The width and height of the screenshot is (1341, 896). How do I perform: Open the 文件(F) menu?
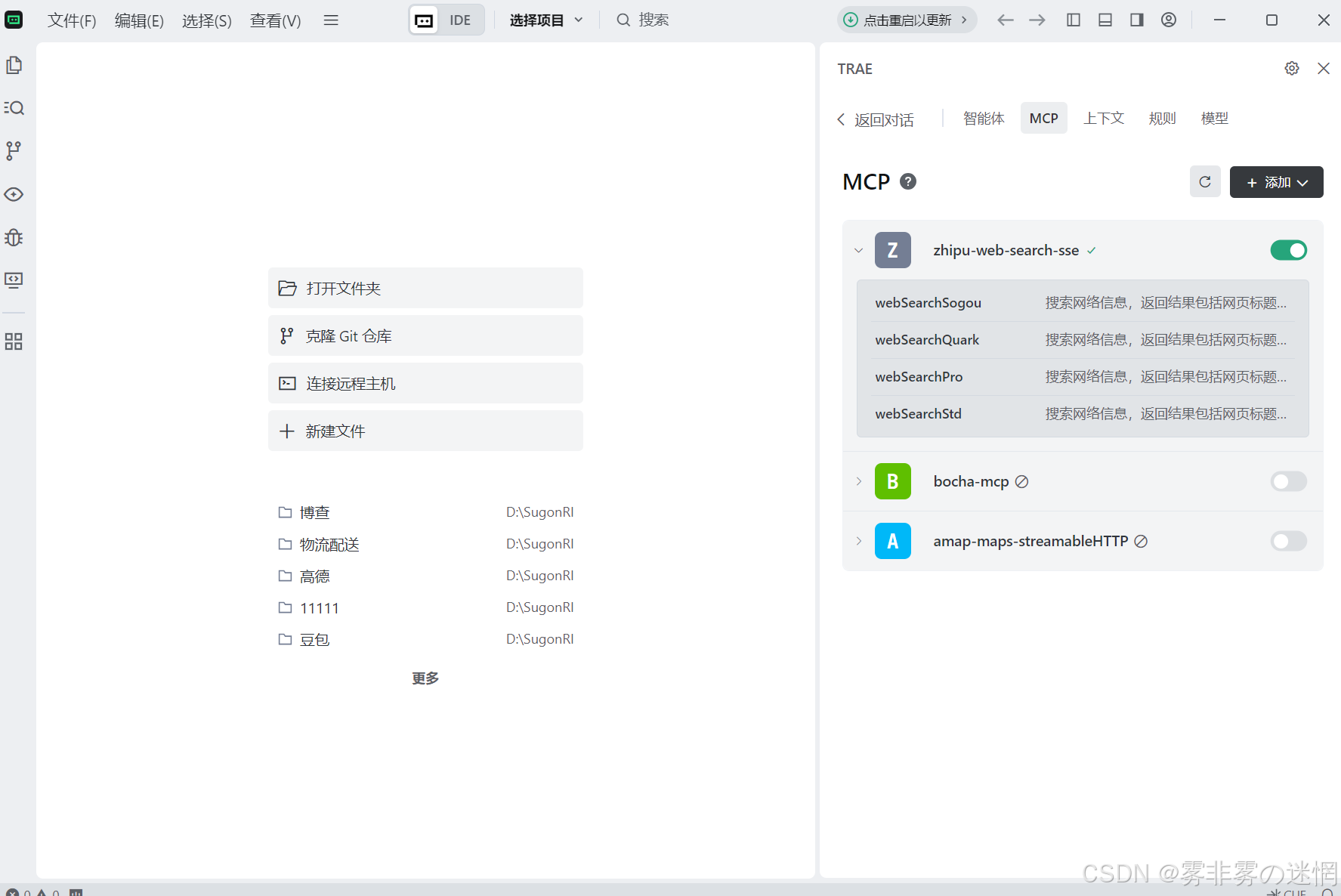[x=72, y=20]
